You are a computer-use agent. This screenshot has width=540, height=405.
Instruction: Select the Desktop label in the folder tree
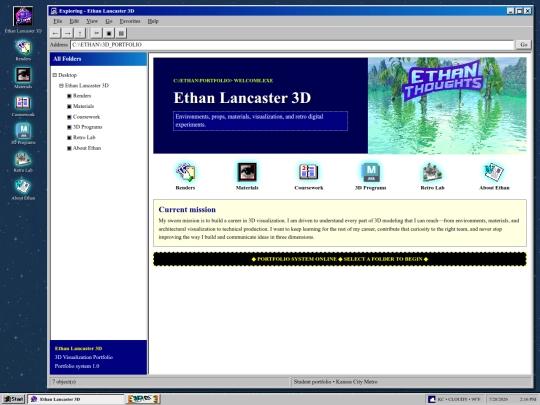pyautogui.click(x=68, y=75)
